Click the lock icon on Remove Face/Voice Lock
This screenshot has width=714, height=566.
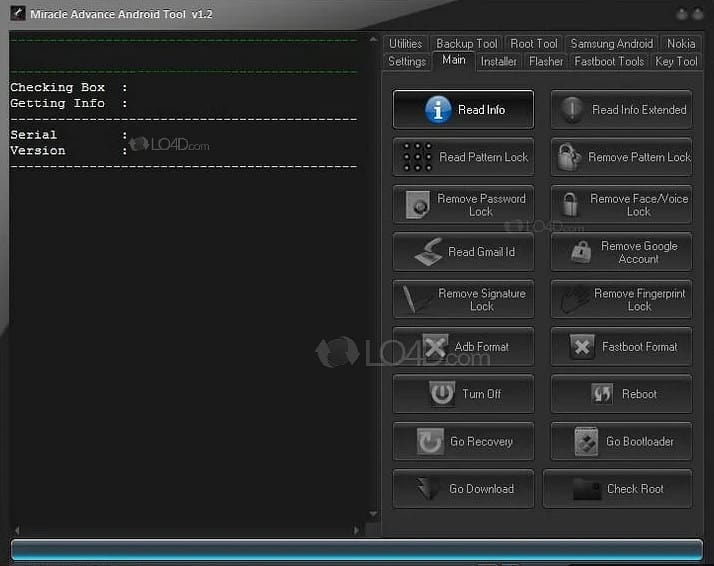[570, 204]
